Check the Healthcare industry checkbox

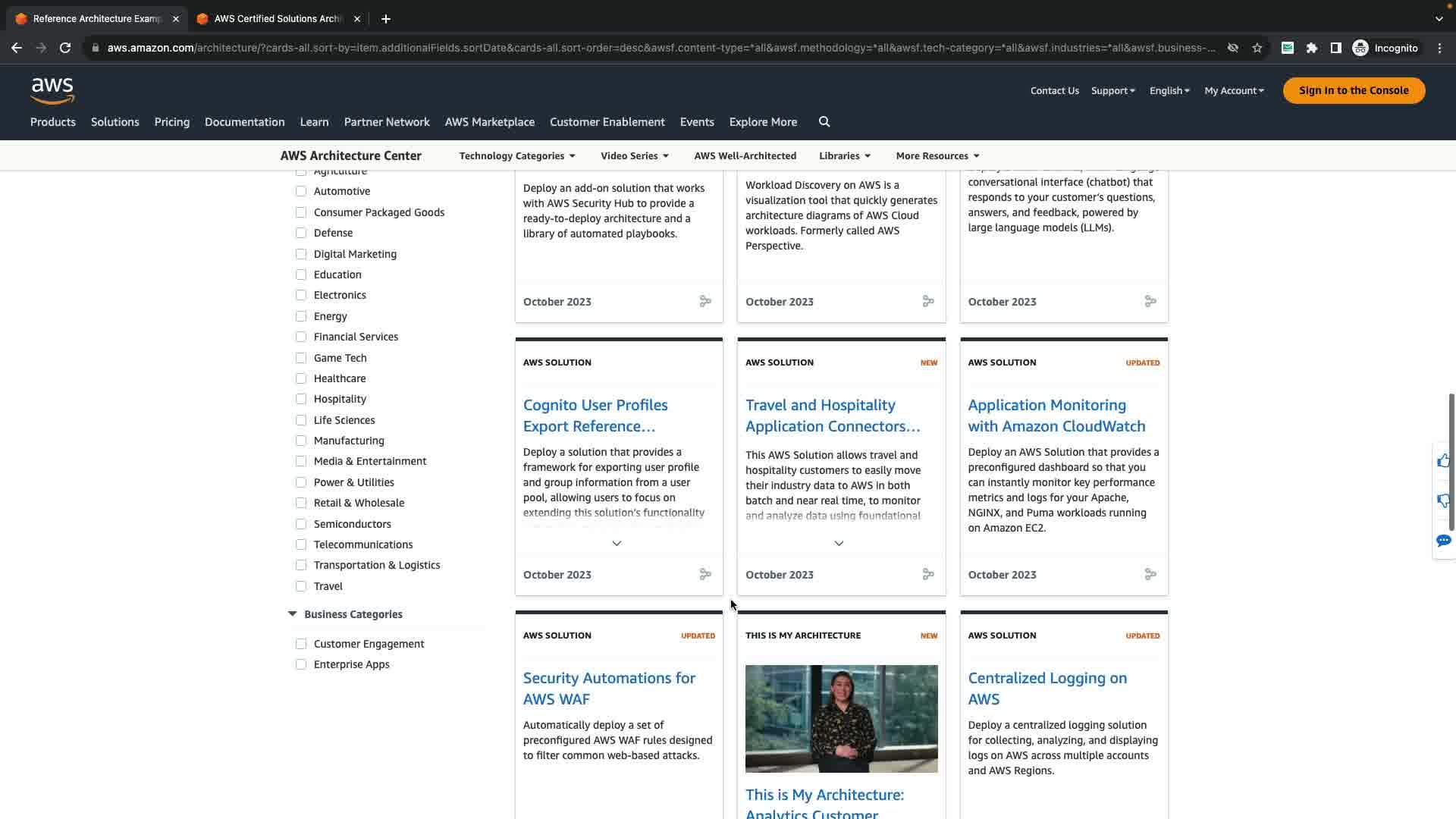click(301, 378)
